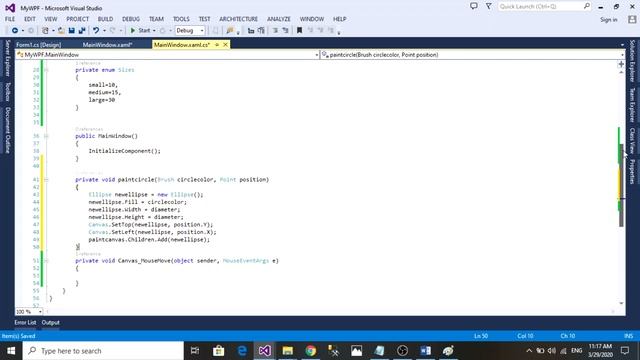The width and height of the screenshot is (640, 360).
Task: Open the TEST menu
Action: [x=204, y=19]
